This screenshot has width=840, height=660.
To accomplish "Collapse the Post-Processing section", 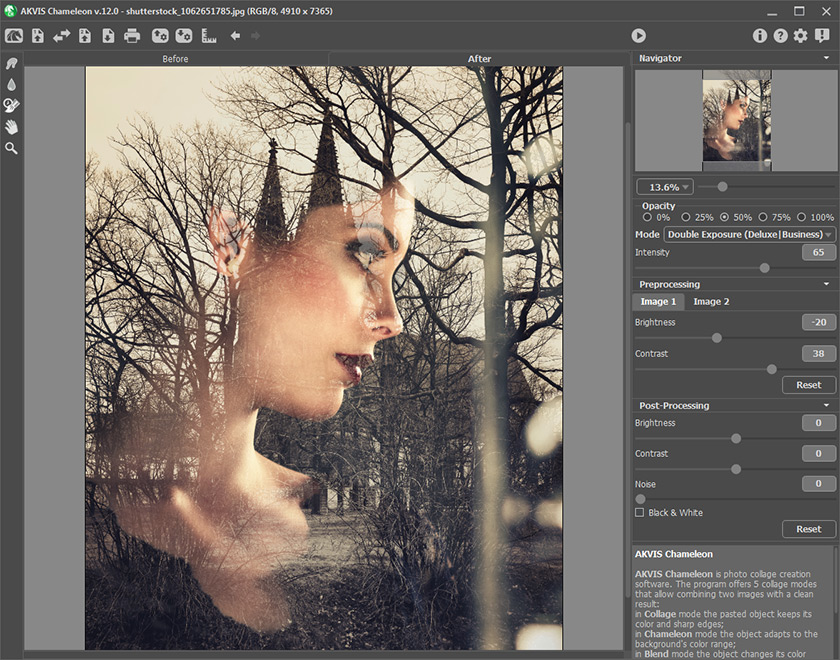I will (x=826, y=405).
